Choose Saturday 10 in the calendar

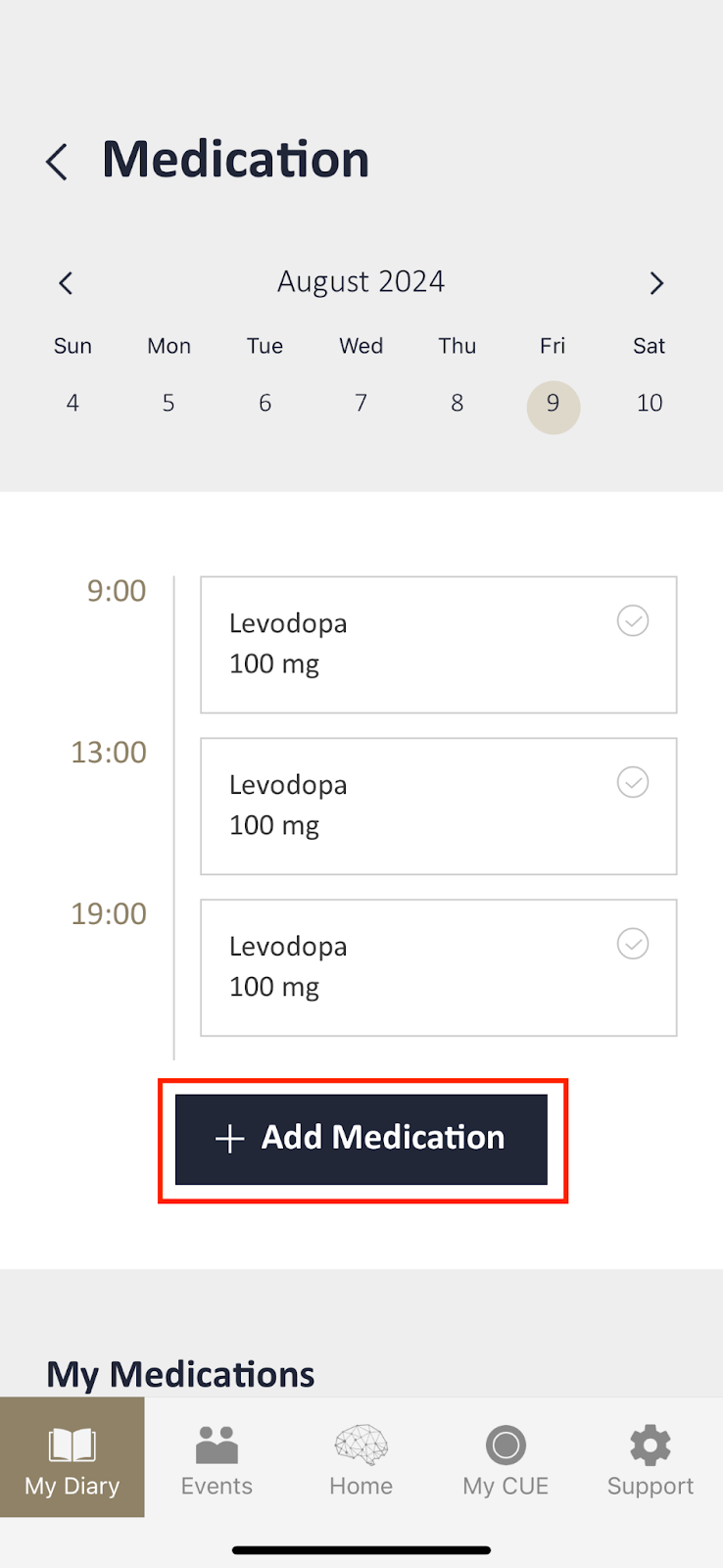pos(650,403)
